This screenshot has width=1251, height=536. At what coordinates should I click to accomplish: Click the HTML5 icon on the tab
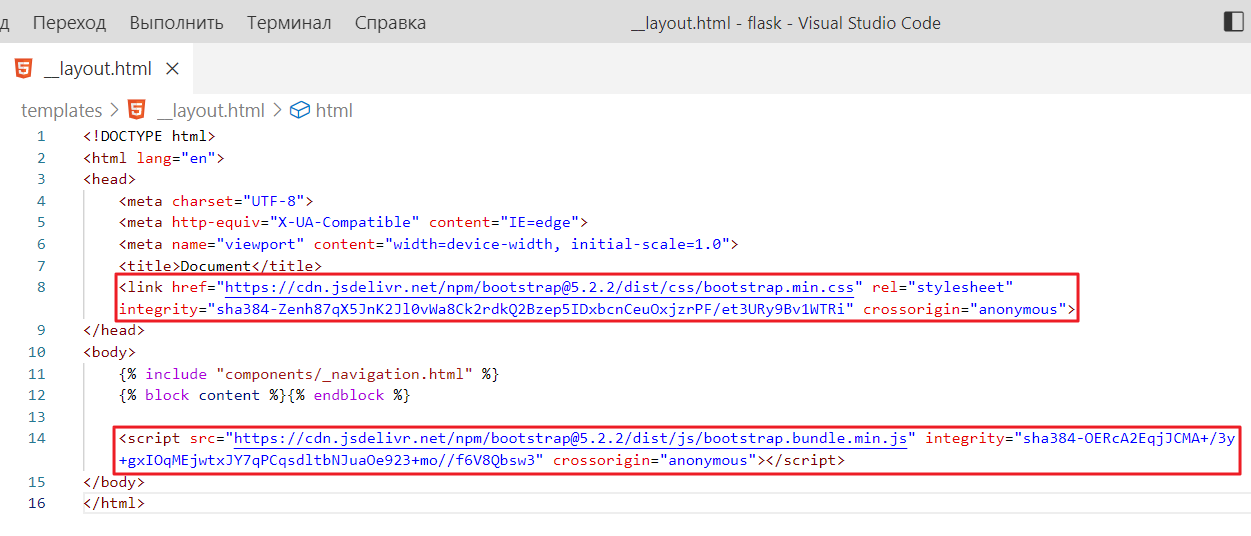(23, 69)
